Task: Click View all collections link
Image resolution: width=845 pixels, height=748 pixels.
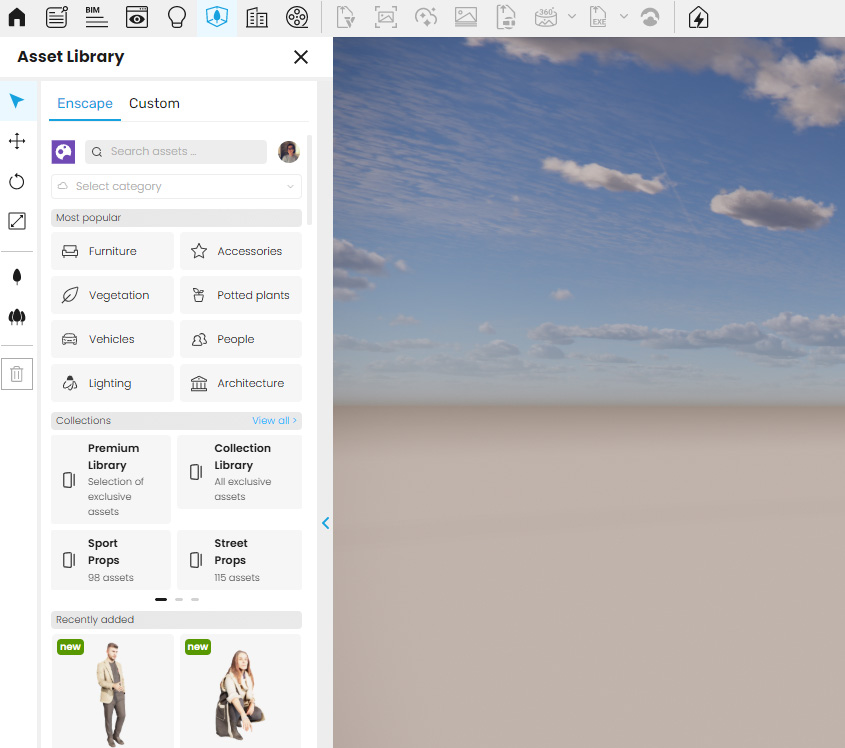Action: tap(274, 420)
